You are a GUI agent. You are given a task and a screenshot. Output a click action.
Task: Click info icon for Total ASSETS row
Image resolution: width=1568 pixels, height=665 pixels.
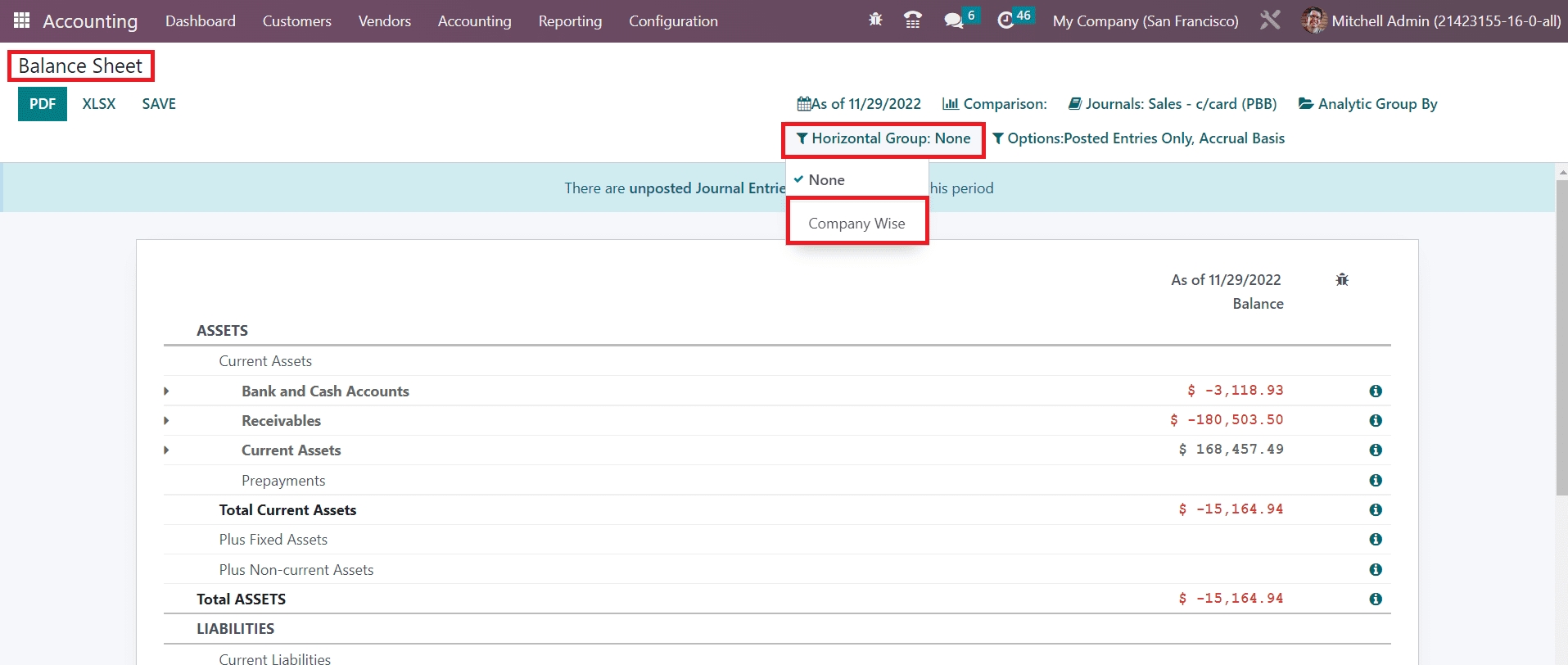1376,599
